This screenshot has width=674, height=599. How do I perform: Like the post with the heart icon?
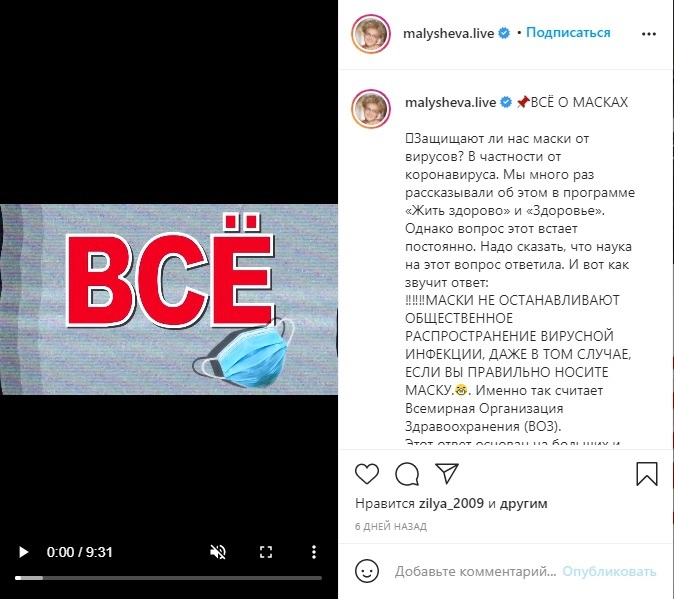tap(367, 474)
